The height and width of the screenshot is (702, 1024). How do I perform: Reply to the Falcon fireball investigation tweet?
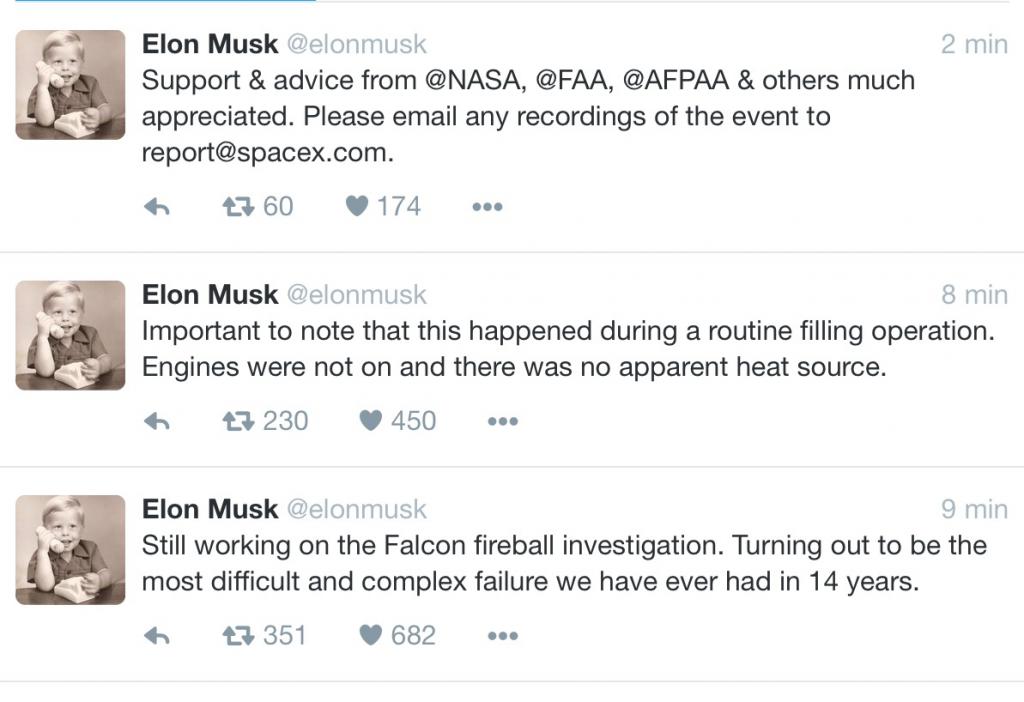(x=157, y=636)
